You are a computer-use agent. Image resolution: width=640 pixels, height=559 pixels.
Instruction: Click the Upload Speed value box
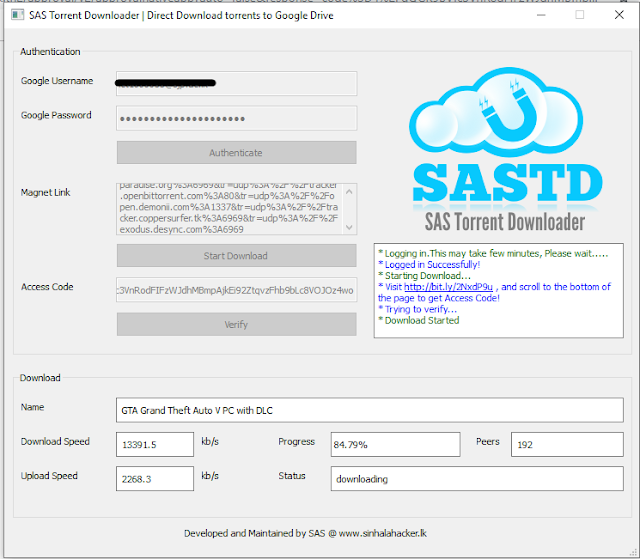(x=154, y=479)
